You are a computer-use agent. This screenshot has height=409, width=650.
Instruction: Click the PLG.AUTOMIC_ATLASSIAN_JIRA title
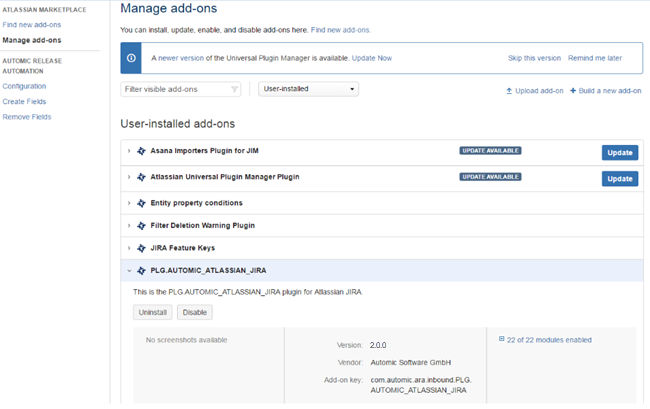click(x=208, y=271)
